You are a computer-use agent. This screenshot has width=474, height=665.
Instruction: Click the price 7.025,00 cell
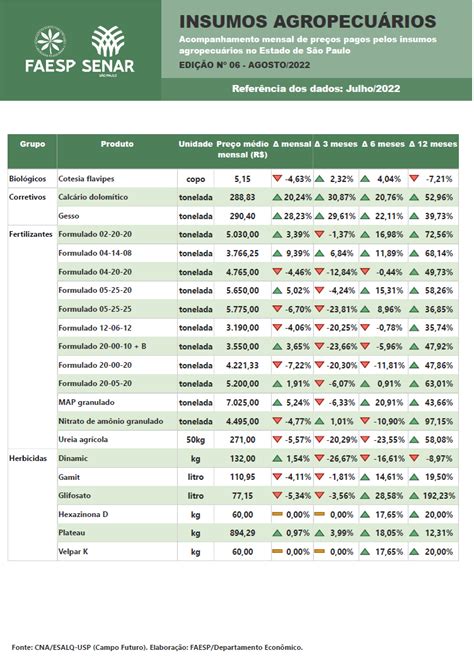pos(243,402)
